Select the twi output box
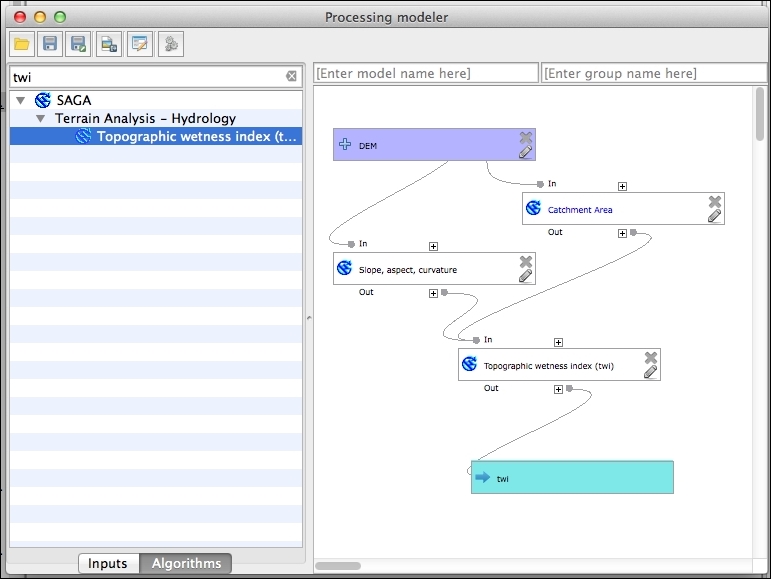The height and width of the screenshot is (579, 771). pos(572,477)
